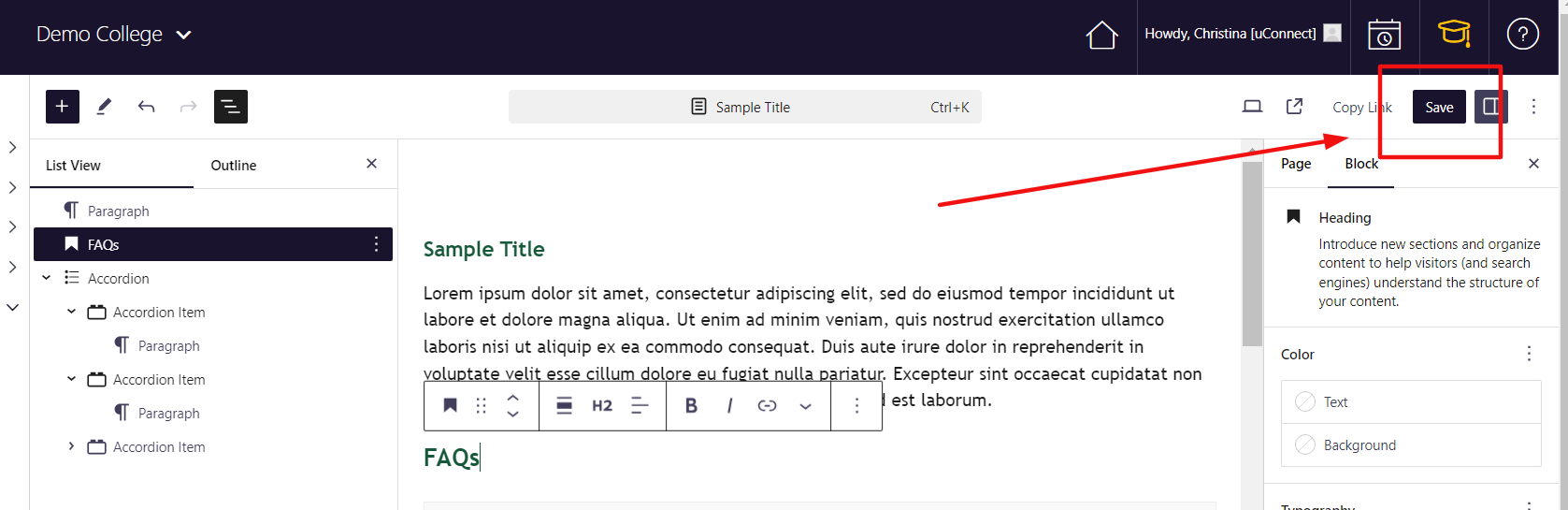
Task: Select the Text color swatch
Action: [1305, 401]
